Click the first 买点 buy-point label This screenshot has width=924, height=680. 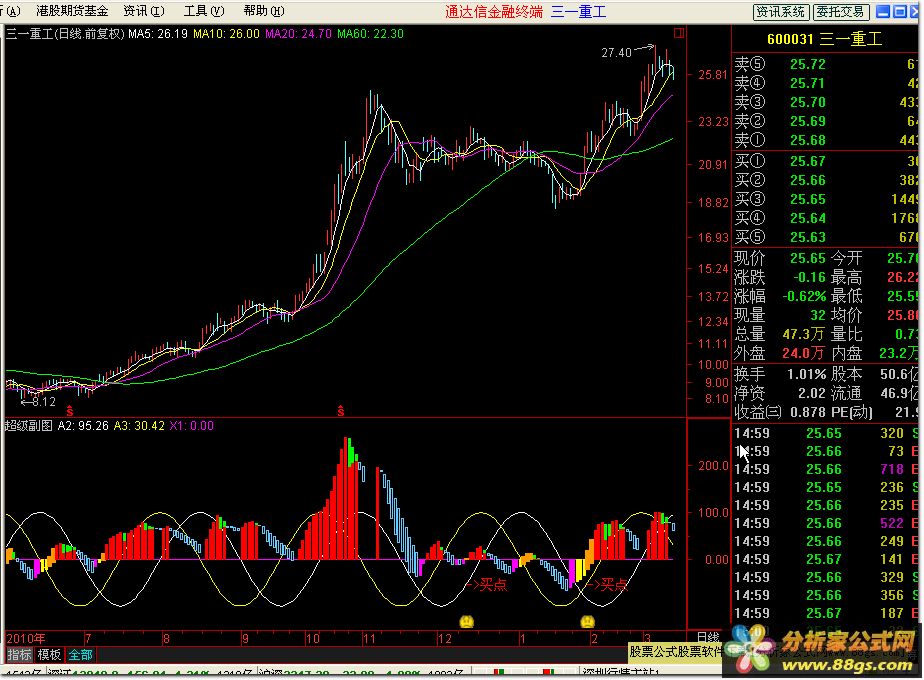(494, 585)
